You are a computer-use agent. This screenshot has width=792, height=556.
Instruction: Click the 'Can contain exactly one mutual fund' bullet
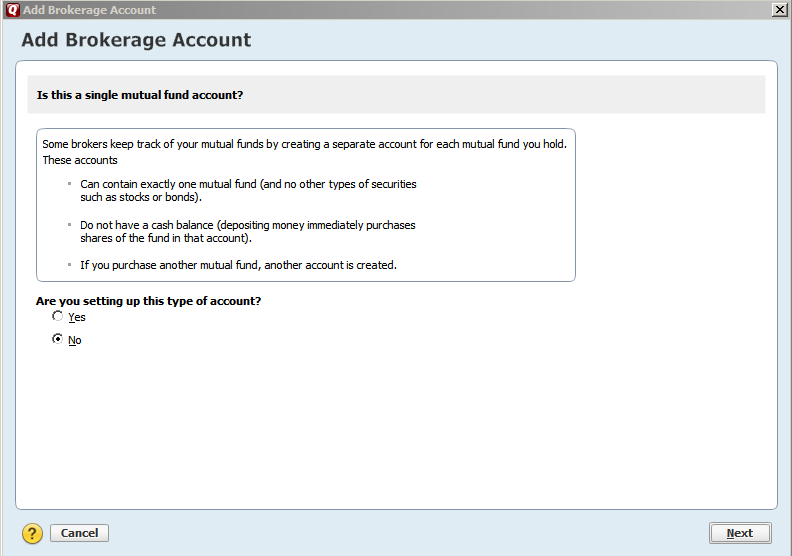[x=248, y=190]
